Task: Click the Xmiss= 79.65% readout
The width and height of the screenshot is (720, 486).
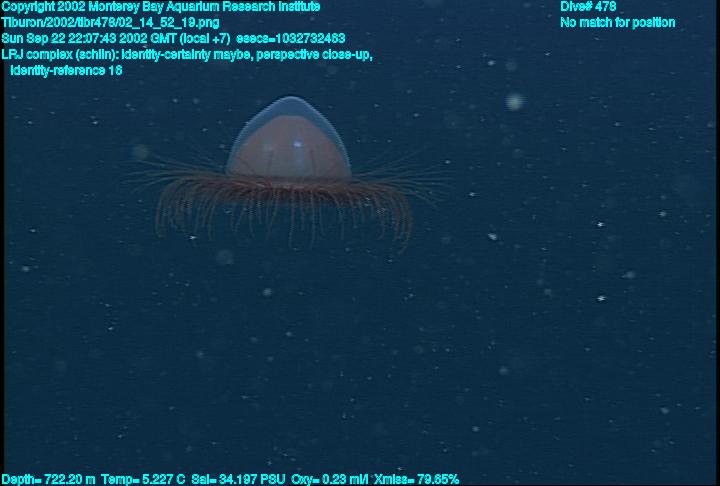Action: [x=416, y=479]
